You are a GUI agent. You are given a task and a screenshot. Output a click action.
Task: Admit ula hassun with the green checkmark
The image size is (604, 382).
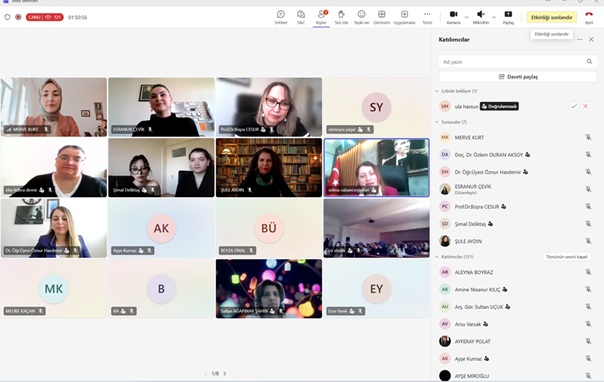[574, 106]
